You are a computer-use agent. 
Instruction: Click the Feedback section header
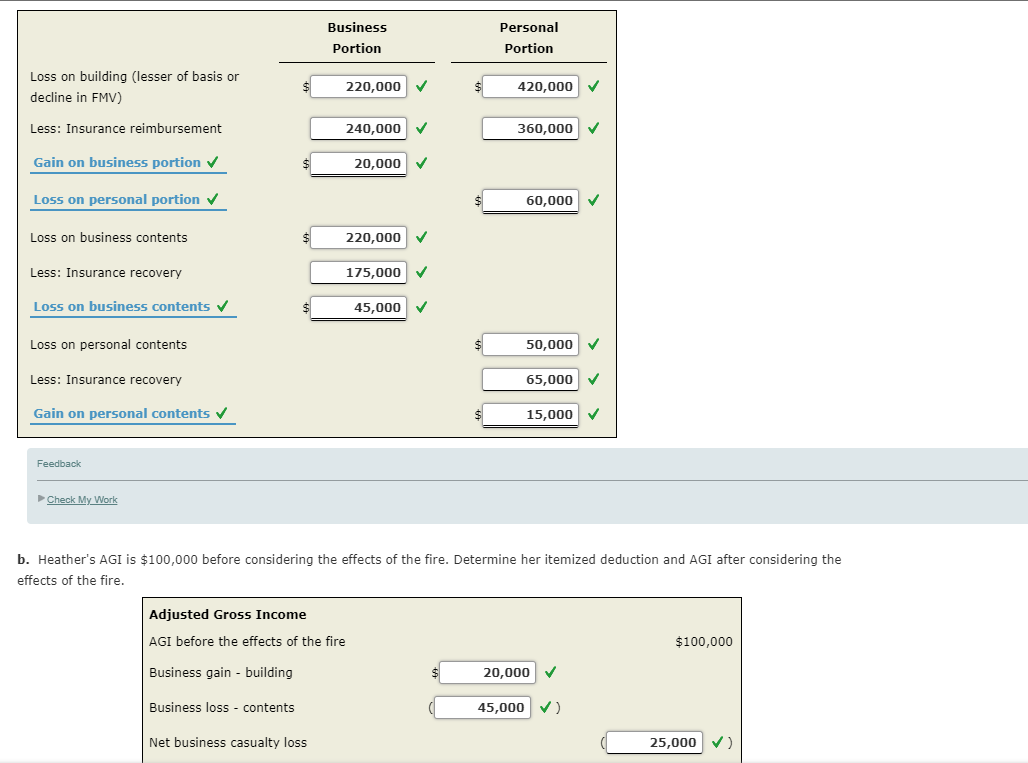[x=59, y=463]
